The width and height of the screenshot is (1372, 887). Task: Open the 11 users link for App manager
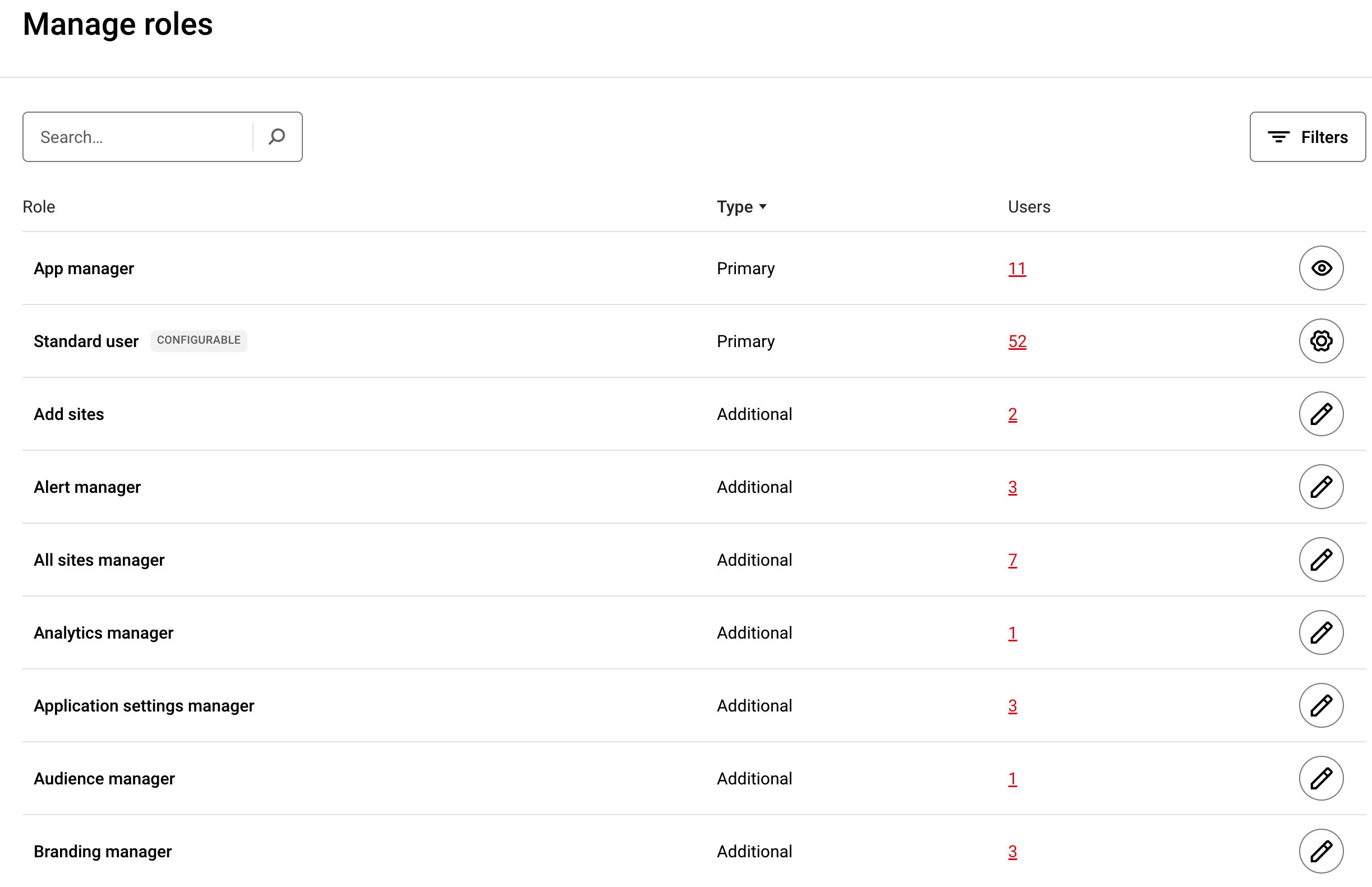click(x=1016, y=269)
